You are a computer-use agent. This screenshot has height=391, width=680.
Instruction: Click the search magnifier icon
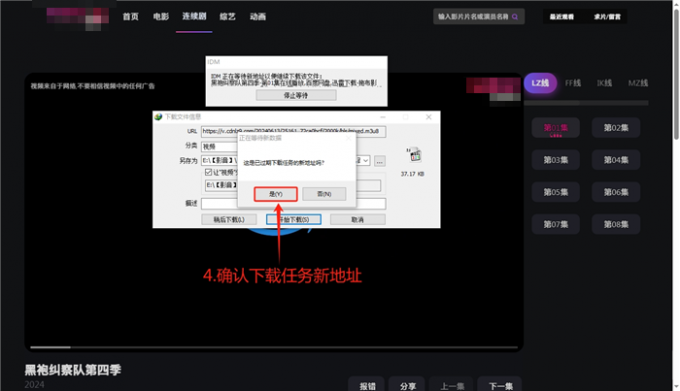pyautogui.click(x=515, y=17)
